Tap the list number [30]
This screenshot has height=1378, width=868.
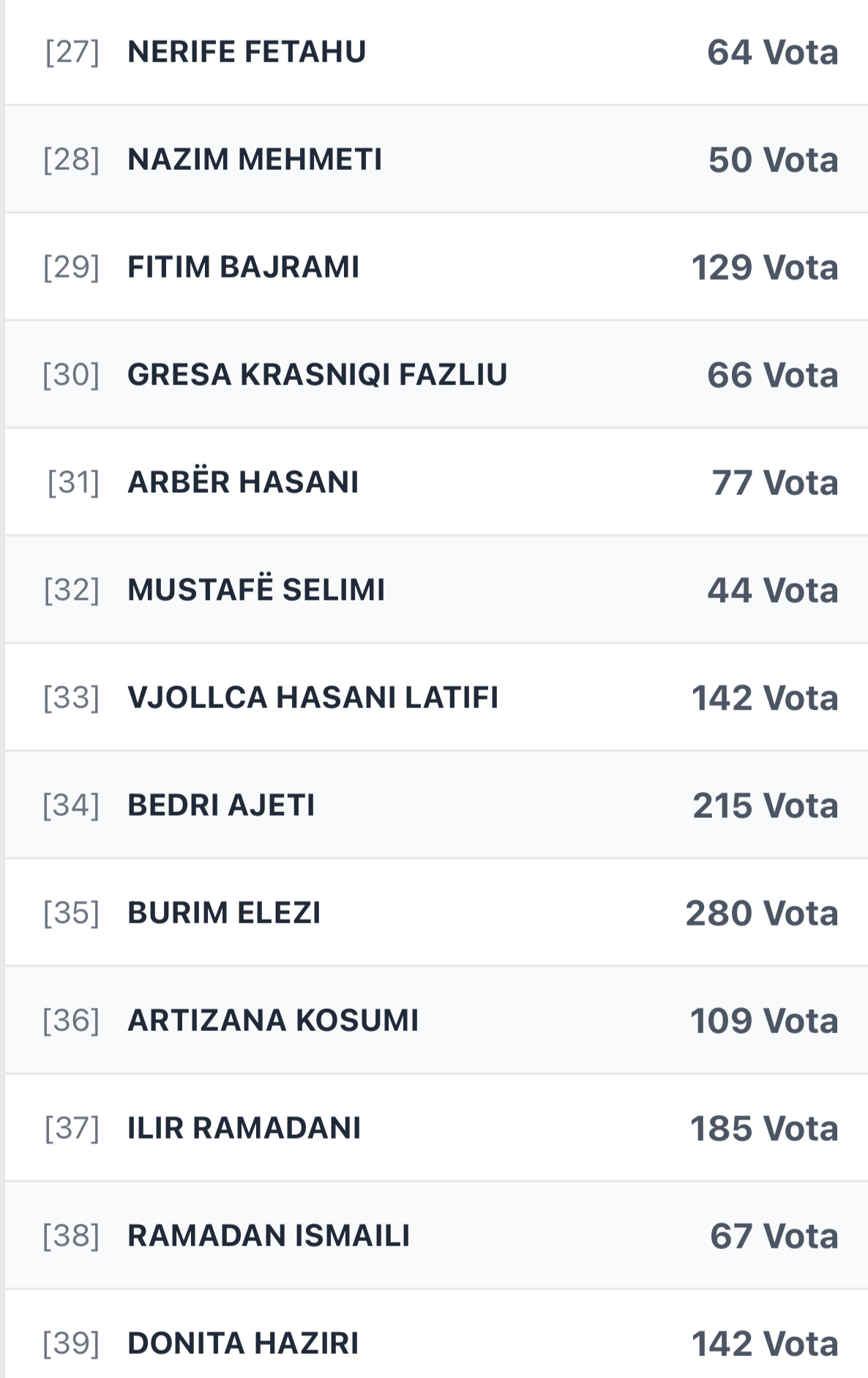point(71,375)
